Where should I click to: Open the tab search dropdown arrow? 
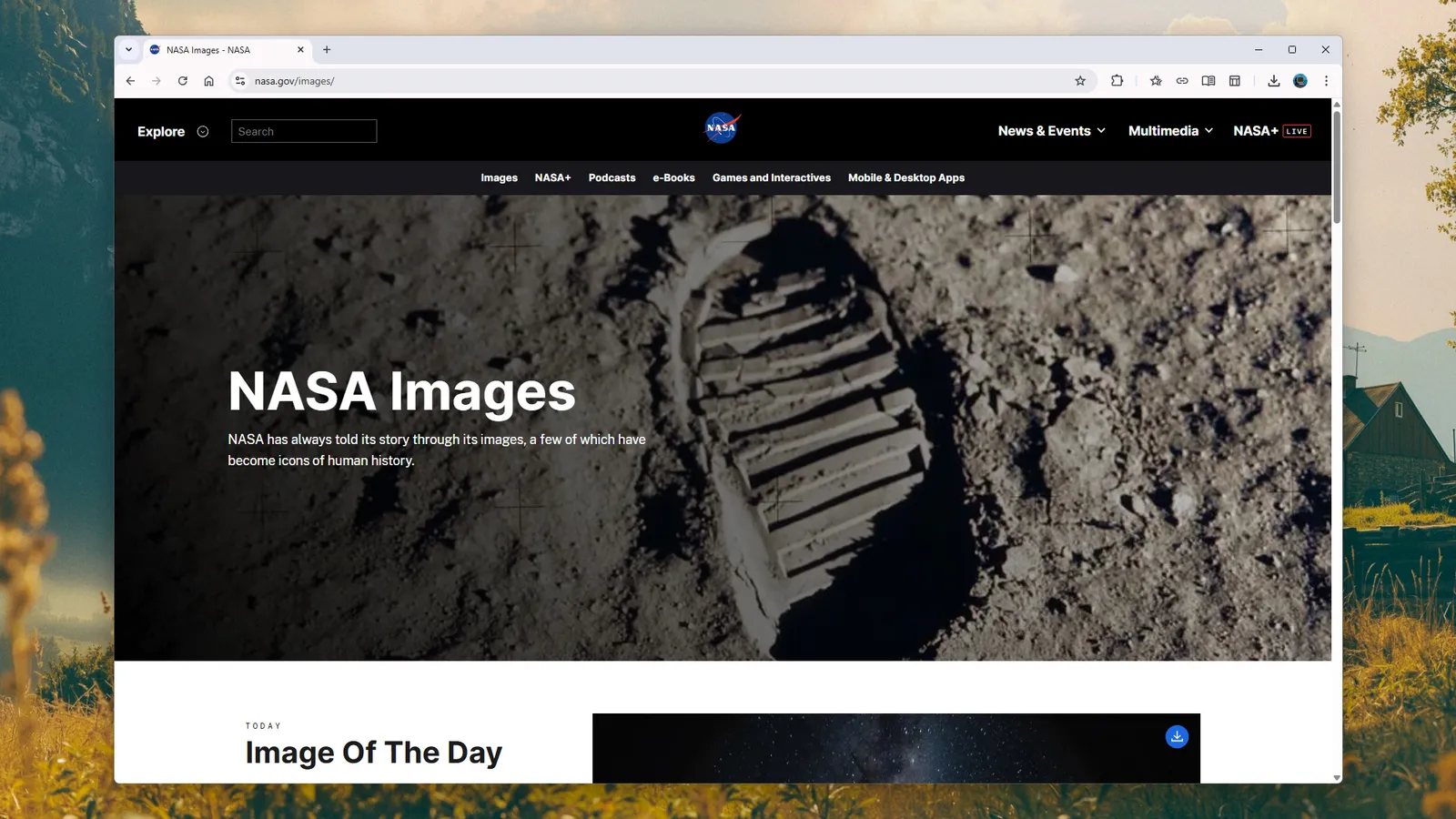(x=128, y=50)
